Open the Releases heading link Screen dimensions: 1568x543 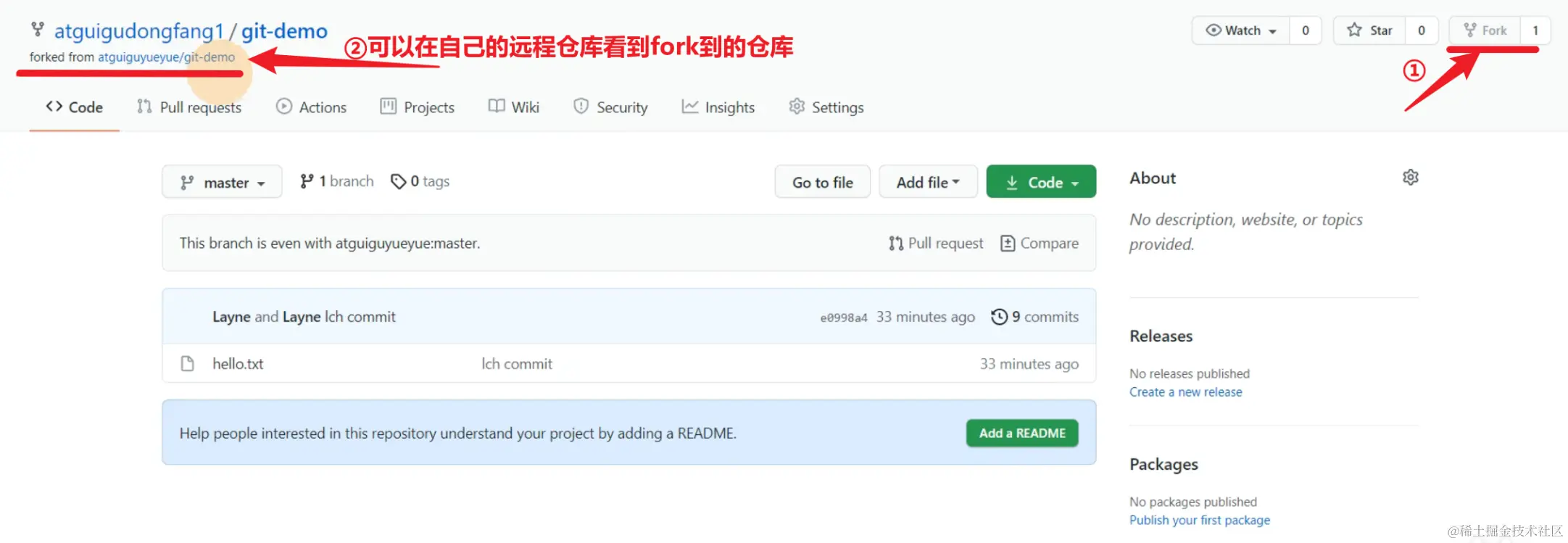click(1161, 336)
